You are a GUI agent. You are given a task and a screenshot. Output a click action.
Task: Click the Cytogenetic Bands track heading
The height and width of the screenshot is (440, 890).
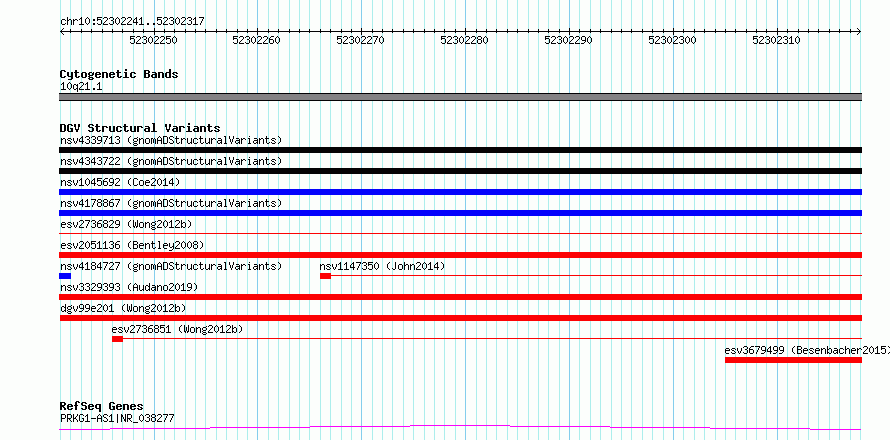pos(119,74)
